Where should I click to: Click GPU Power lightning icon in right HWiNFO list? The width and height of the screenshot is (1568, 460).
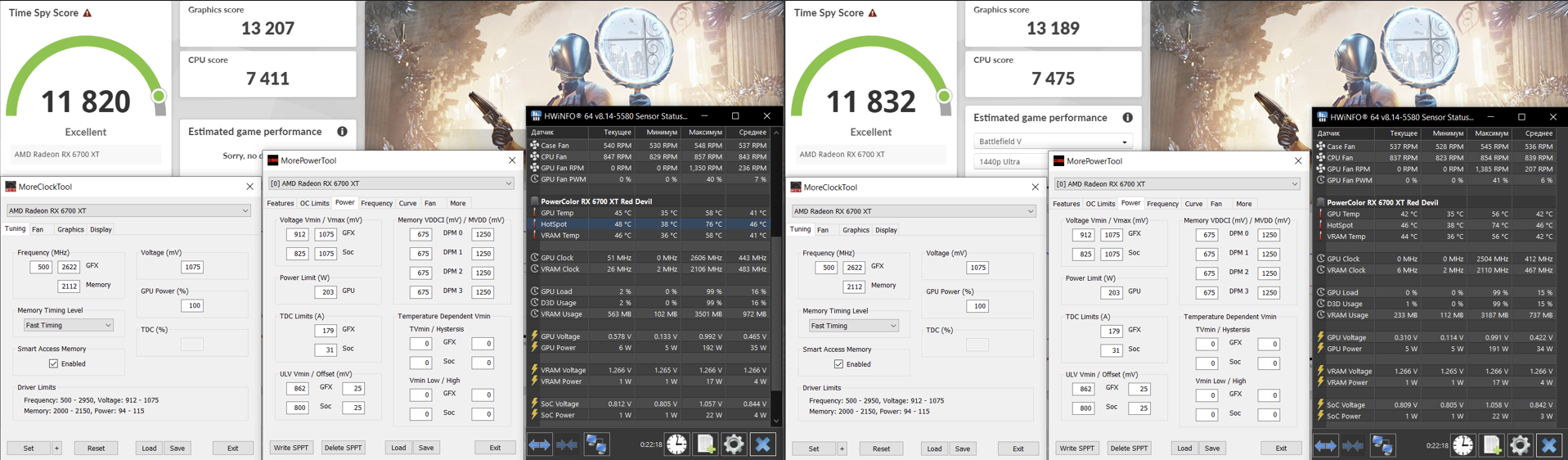point(1320,349)
